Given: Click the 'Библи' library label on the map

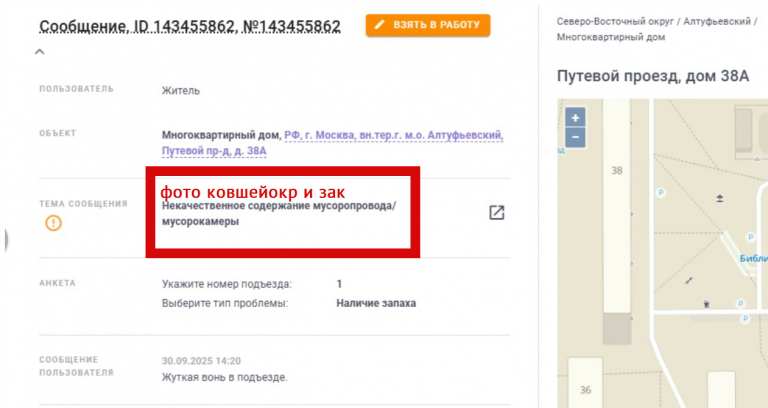Looking at the screenshot, I should click(x=753, y=259).
